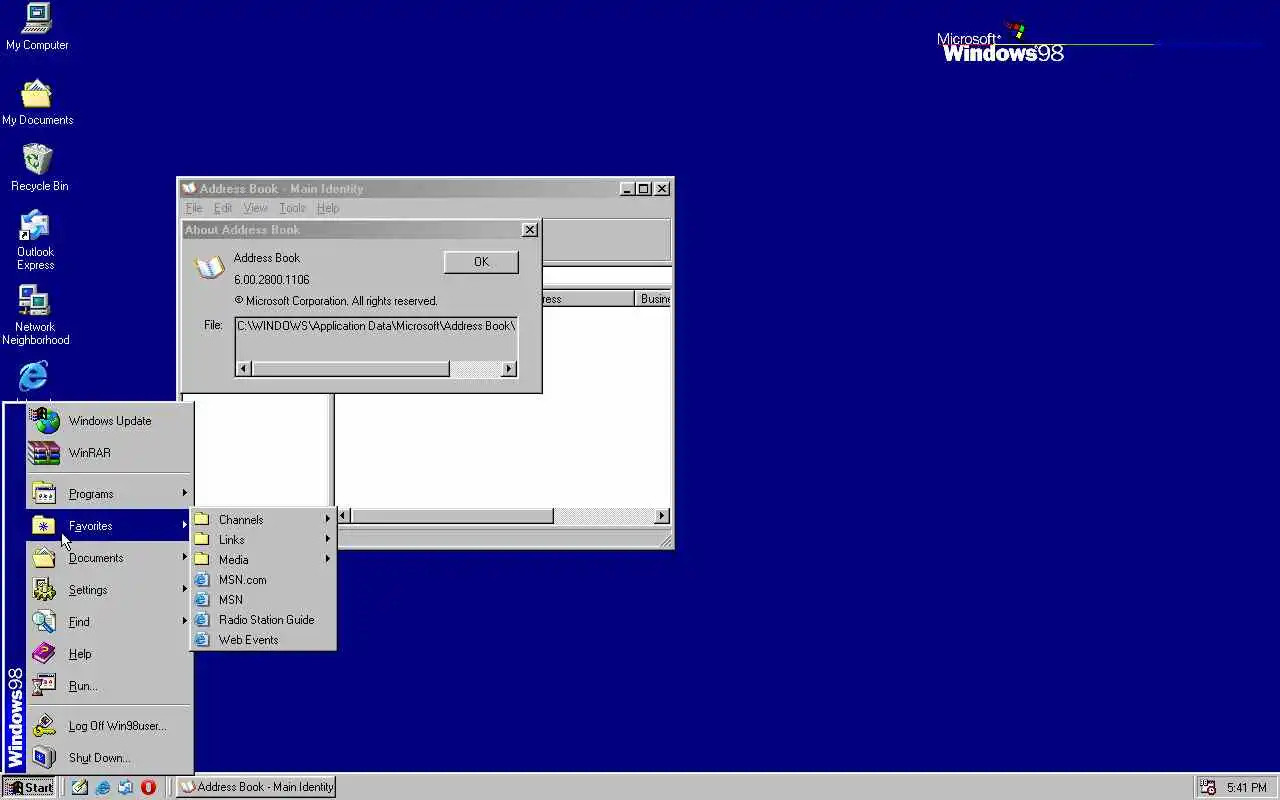The width and height of the screenshot is (1280, 800).
Task: Open MSN.com favorite link
Action: [263, 580]
